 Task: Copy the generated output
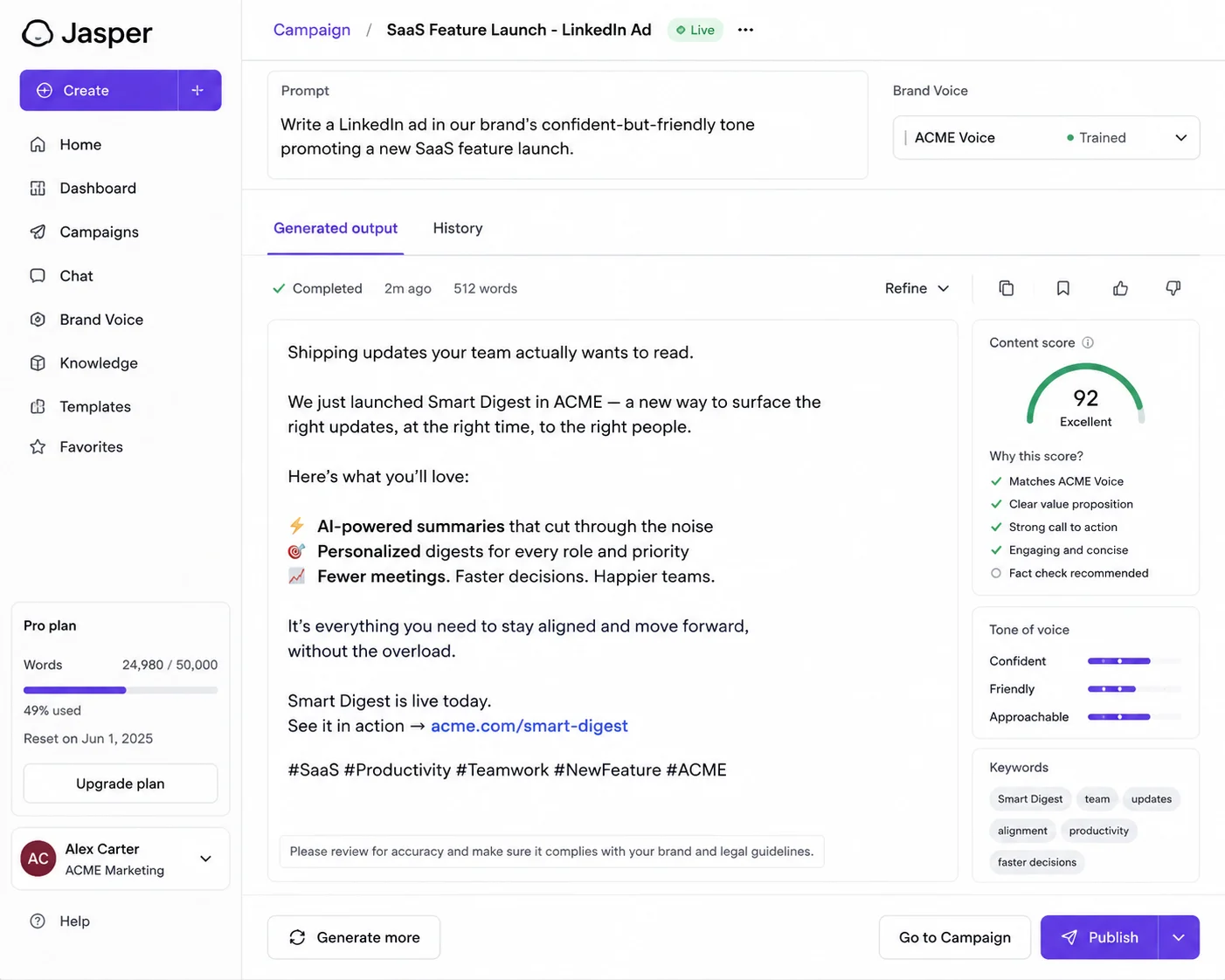coord(1007,288)
